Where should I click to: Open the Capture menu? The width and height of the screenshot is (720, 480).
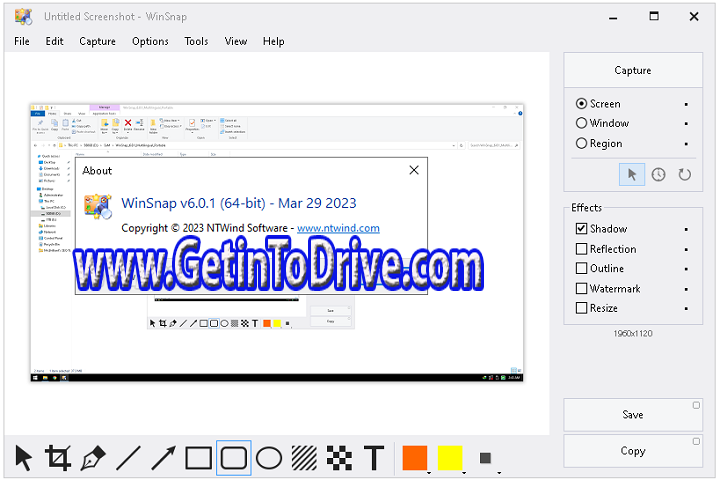click(x=97, y=41)
